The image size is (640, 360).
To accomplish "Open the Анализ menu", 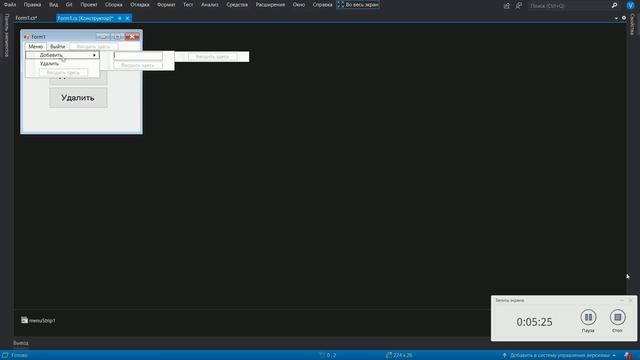I will pos(210,5).
